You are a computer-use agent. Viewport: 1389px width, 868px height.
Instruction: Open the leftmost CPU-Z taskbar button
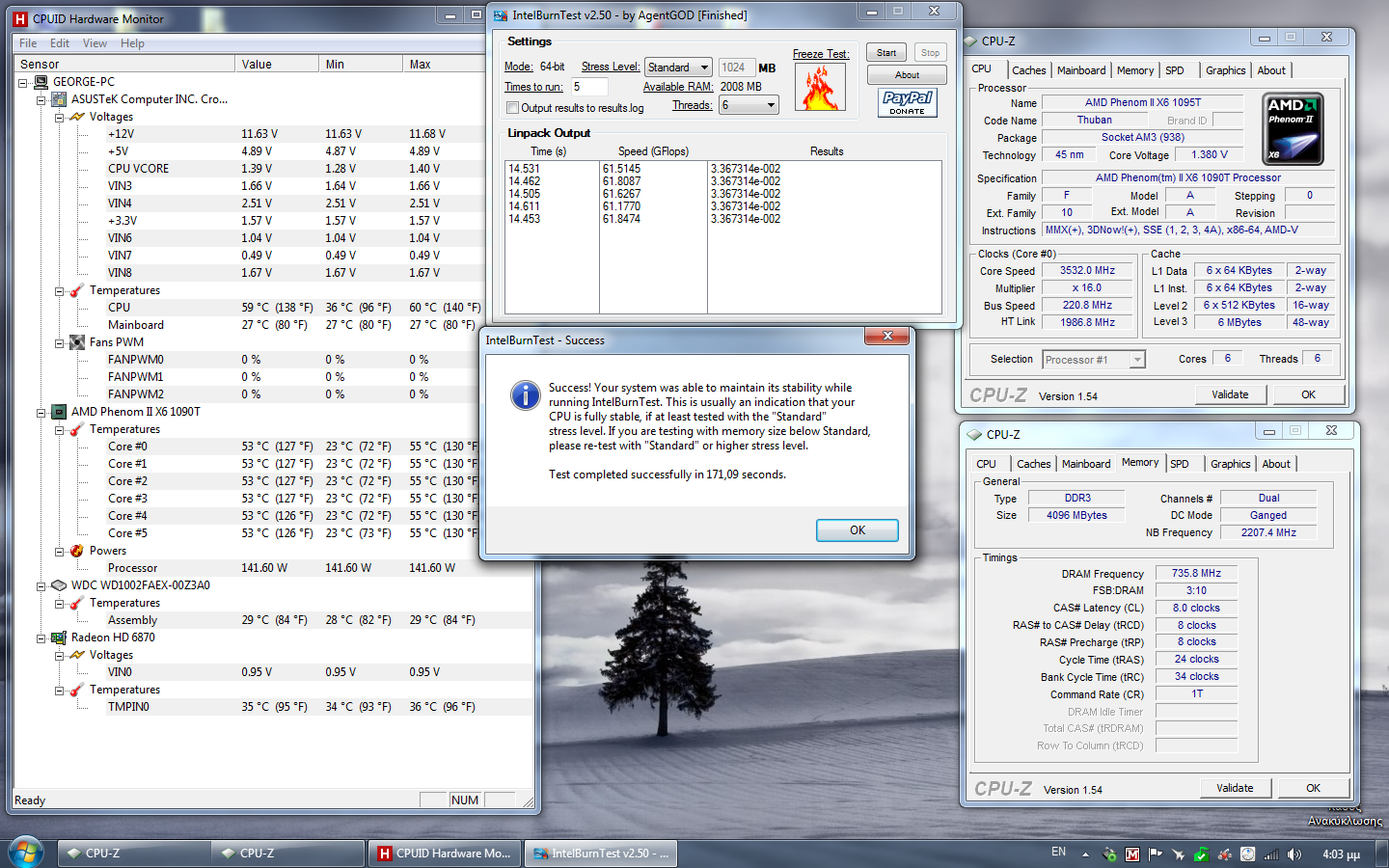(134, 853)
